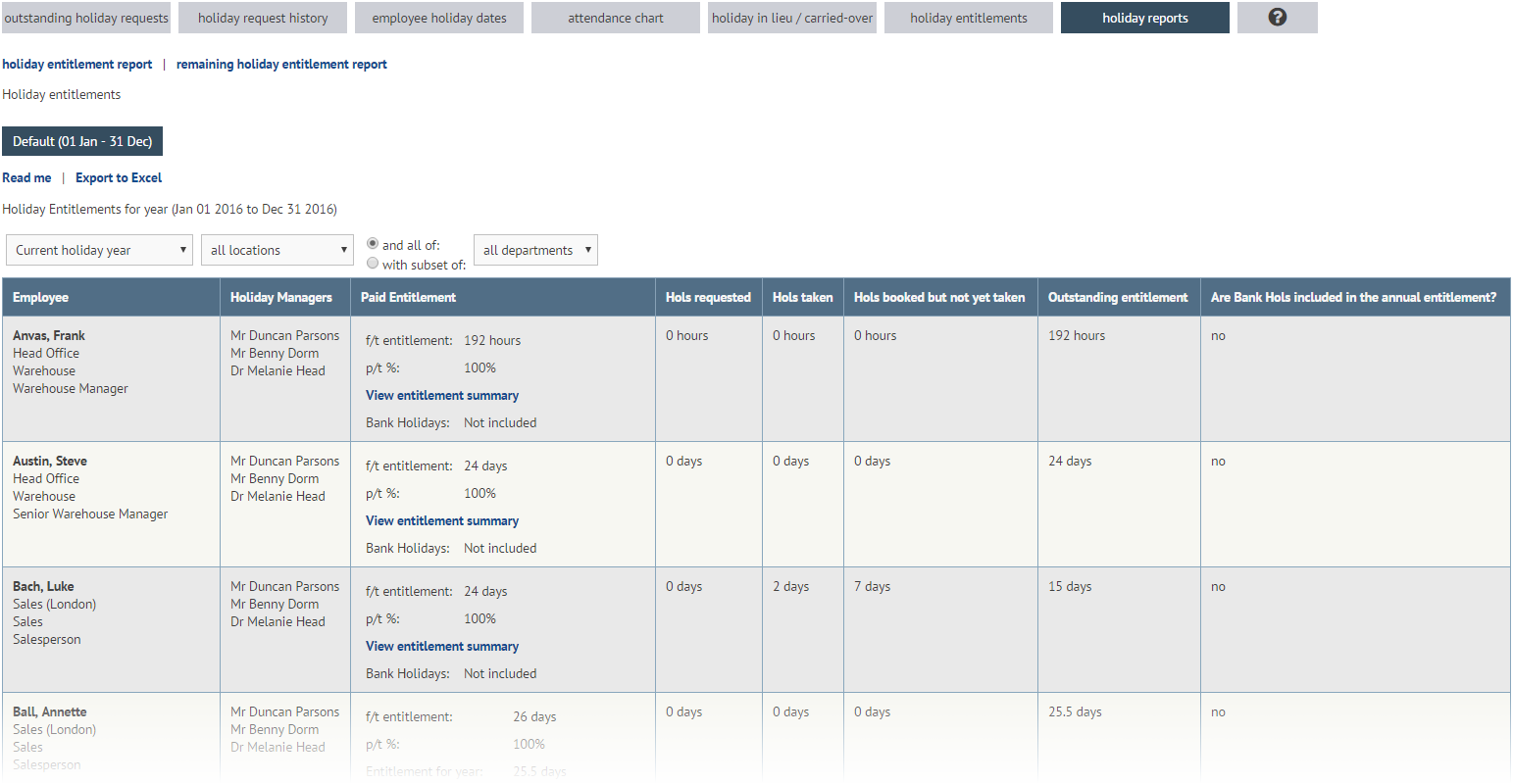Image resolution: width=1513 pixels, height=784 pixels.
Task: Go to employee holiday dates tab
Action: pos(439,18)
